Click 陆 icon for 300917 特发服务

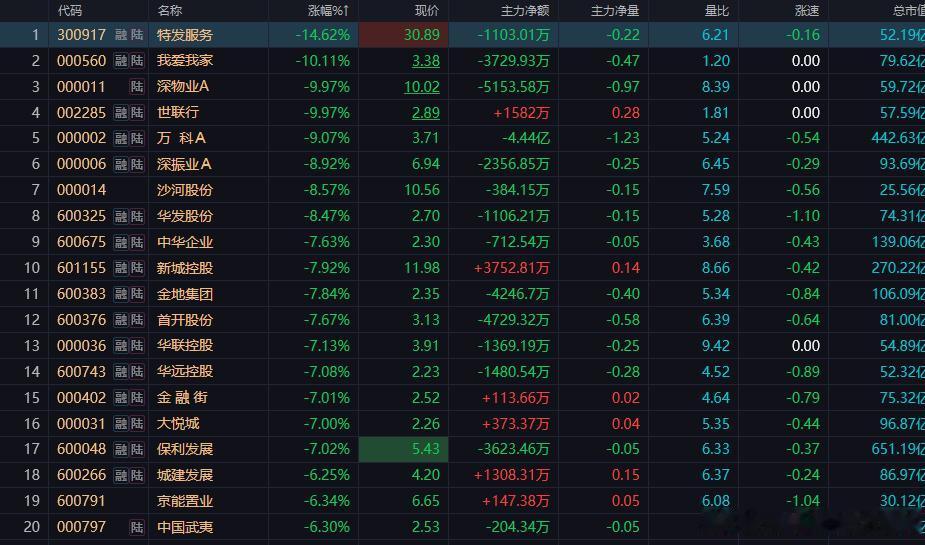pyautogui.click(x=137, y=35)
